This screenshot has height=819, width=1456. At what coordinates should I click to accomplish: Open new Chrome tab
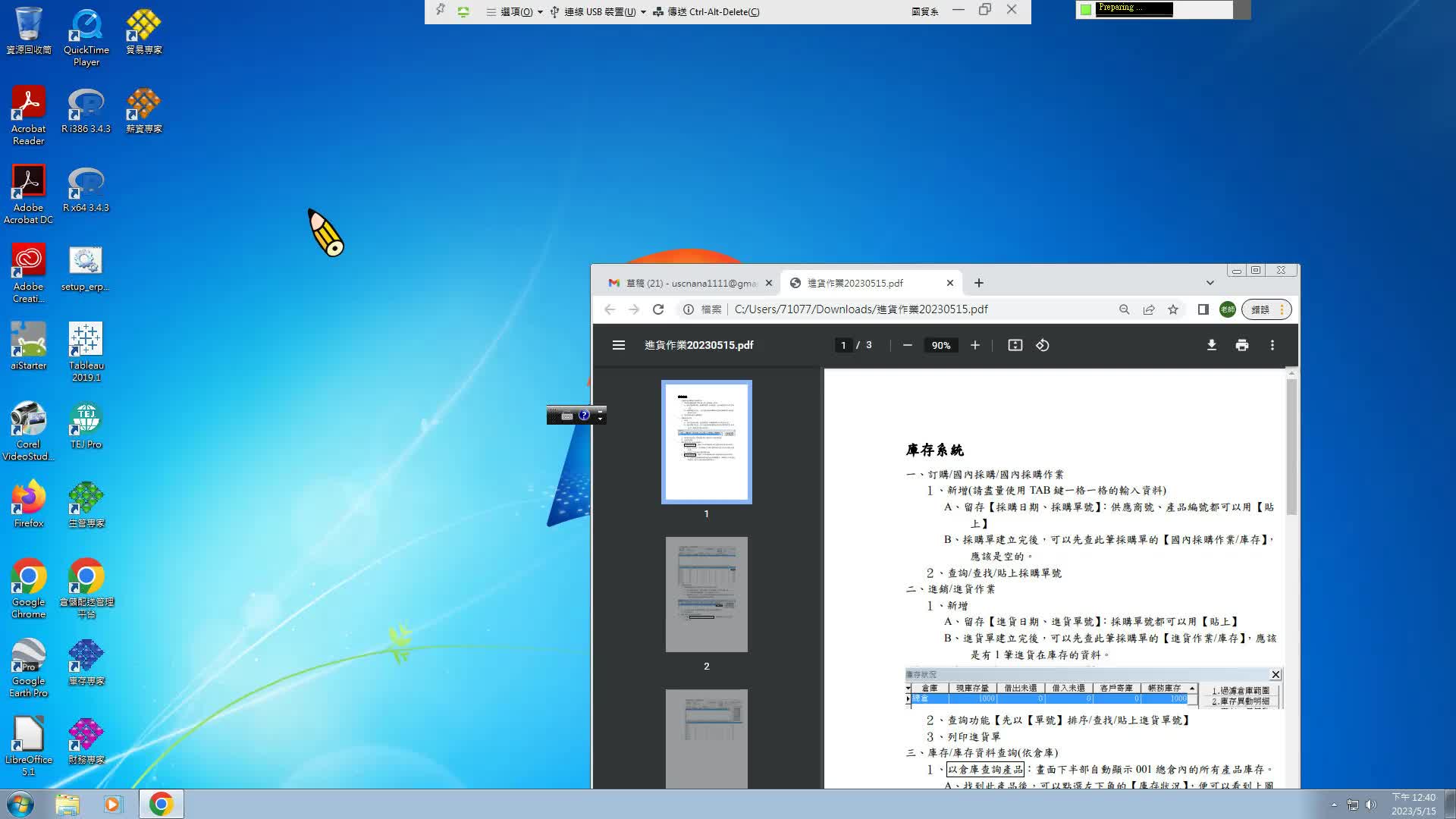coord(979,283)
